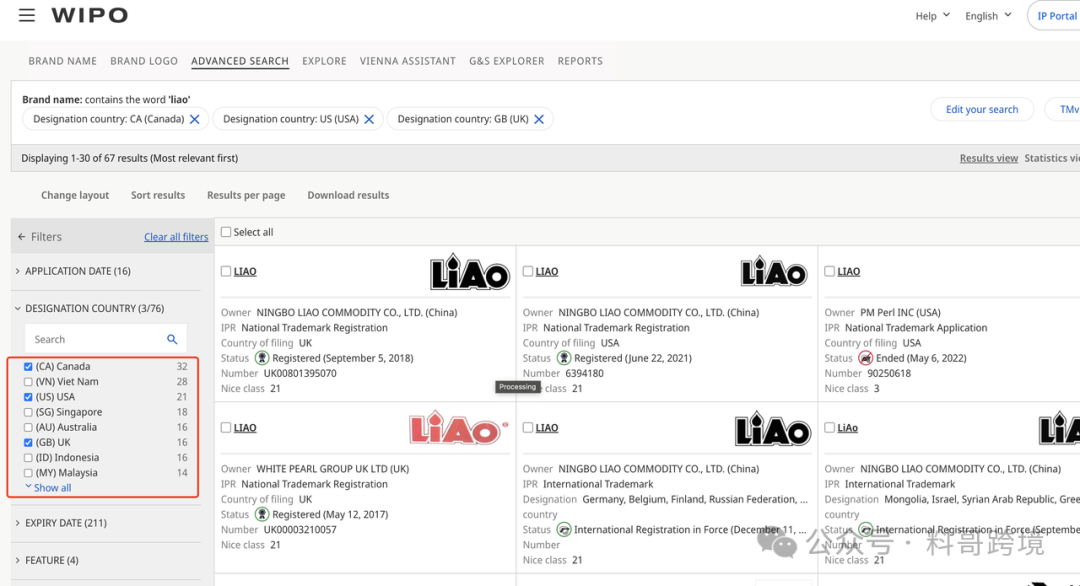
Task: Open the LiAO logo of the Germany-designated international trademark
Action: pos(772,428)
